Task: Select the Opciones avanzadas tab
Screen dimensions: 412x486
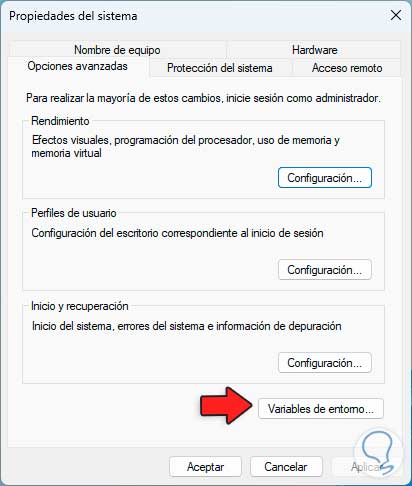Action: [x=78, y=66]
